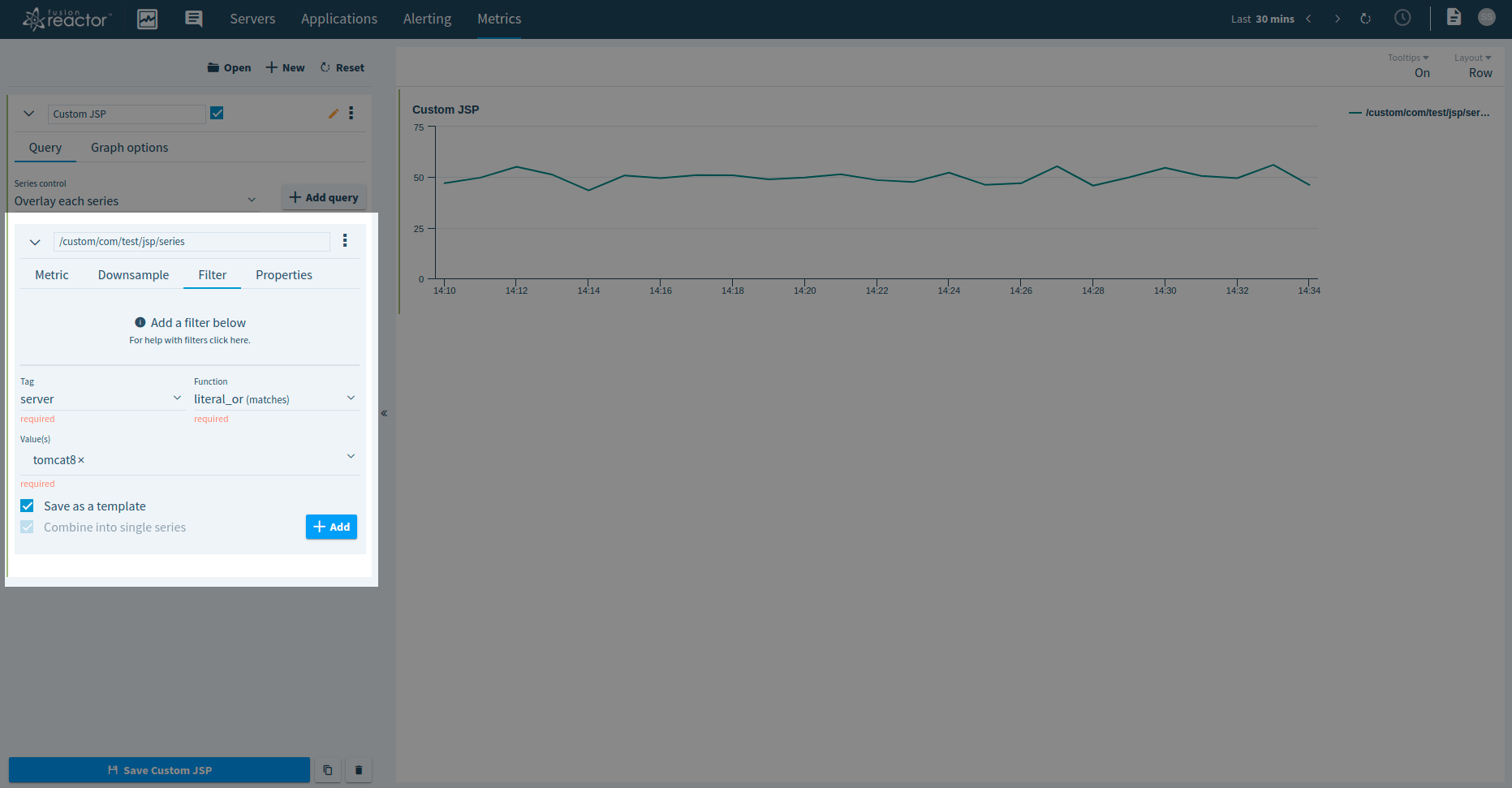Switch to the Graph options tab

click(x=129, y=147)
